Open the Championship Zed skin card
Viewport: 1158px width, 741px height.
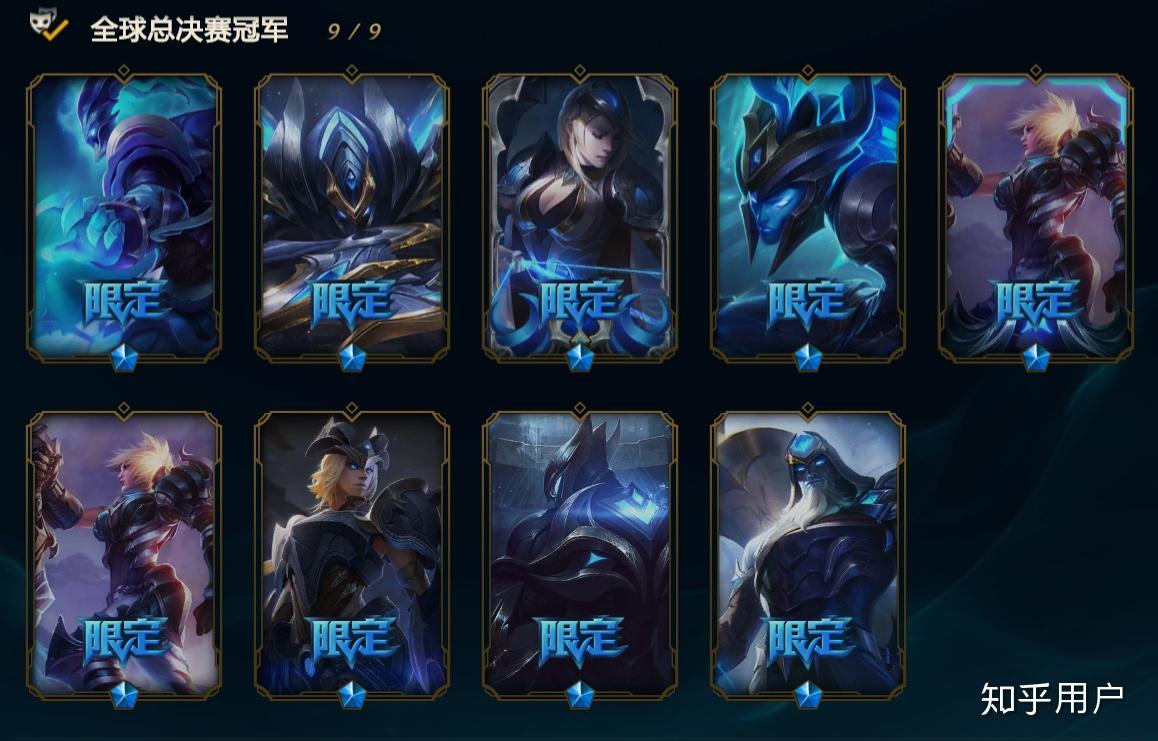pos(580,556)
